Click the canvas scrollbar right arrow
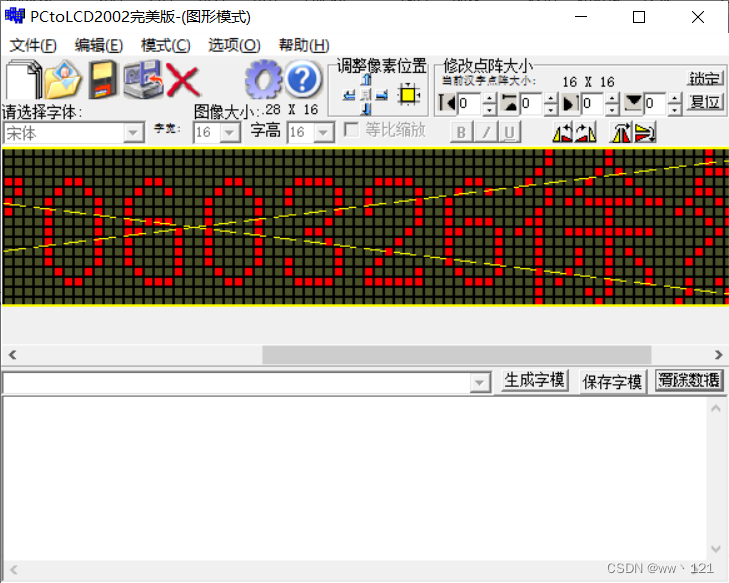The image size is (729, 583). 718,355
